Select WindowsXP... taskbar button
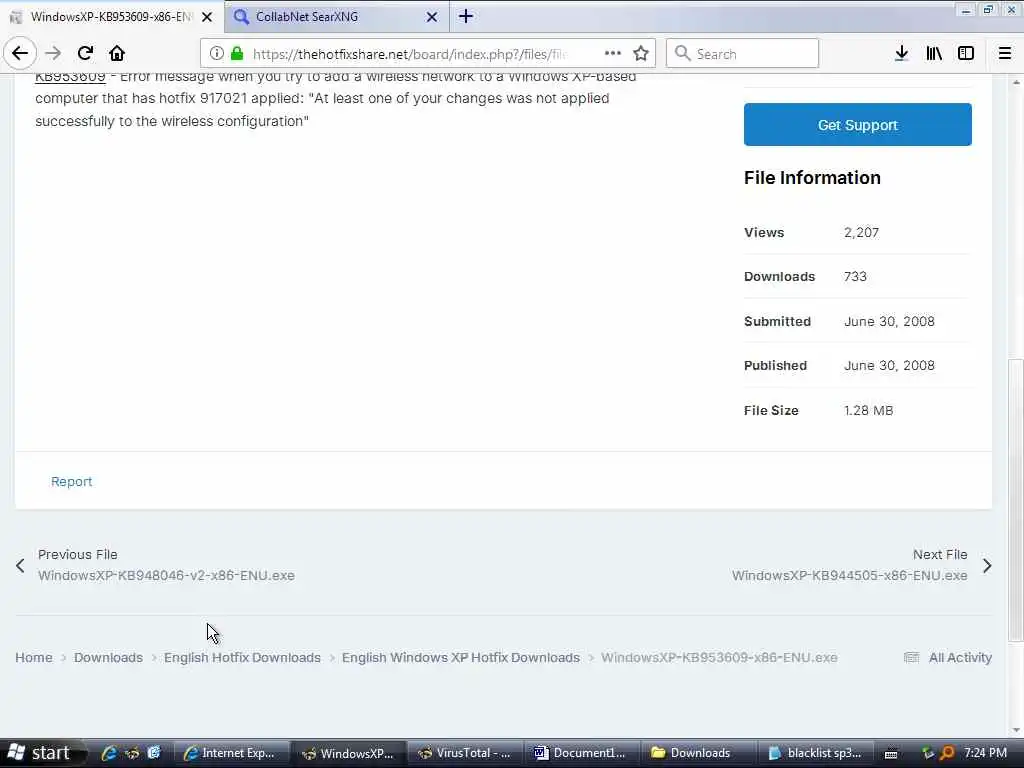This screenshot has height=768, width=1024. [349, 753]
